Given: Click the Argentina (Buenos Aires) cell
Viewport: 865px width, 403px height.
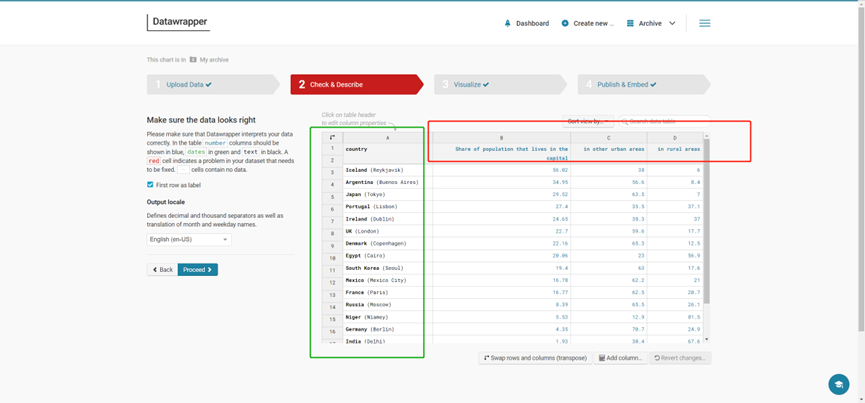Looking at the screenshot, I should pos(387,182).
